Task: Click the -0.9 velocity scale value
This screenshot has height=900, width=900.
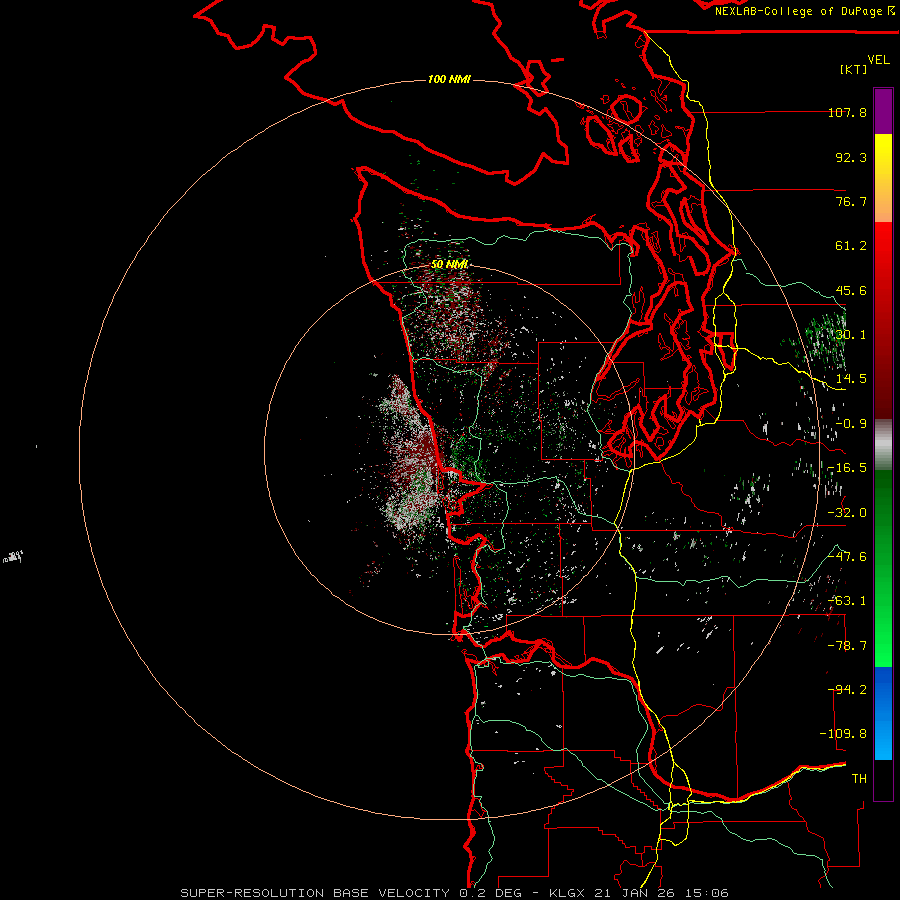Action: tap(851, 424)
